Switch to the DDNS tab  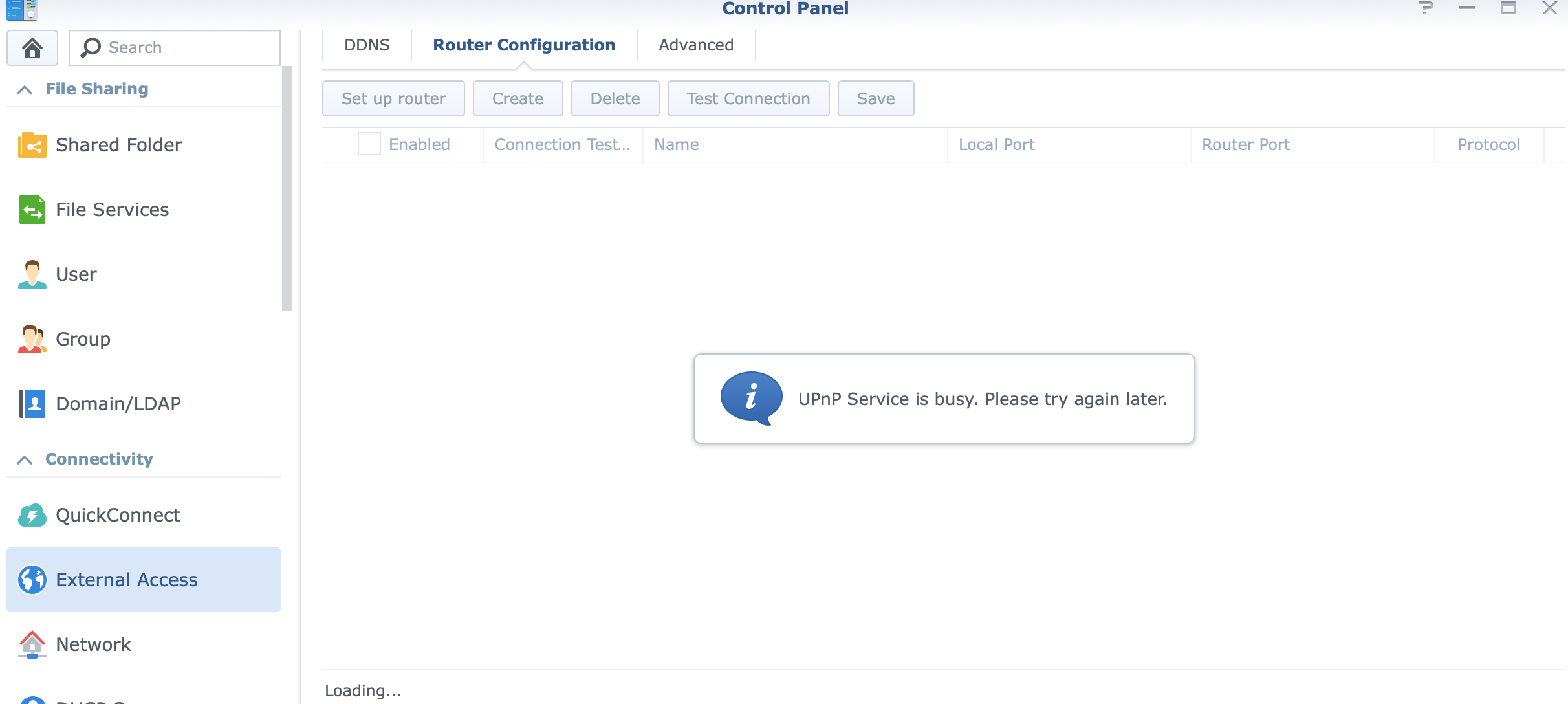tap(367, 45)
